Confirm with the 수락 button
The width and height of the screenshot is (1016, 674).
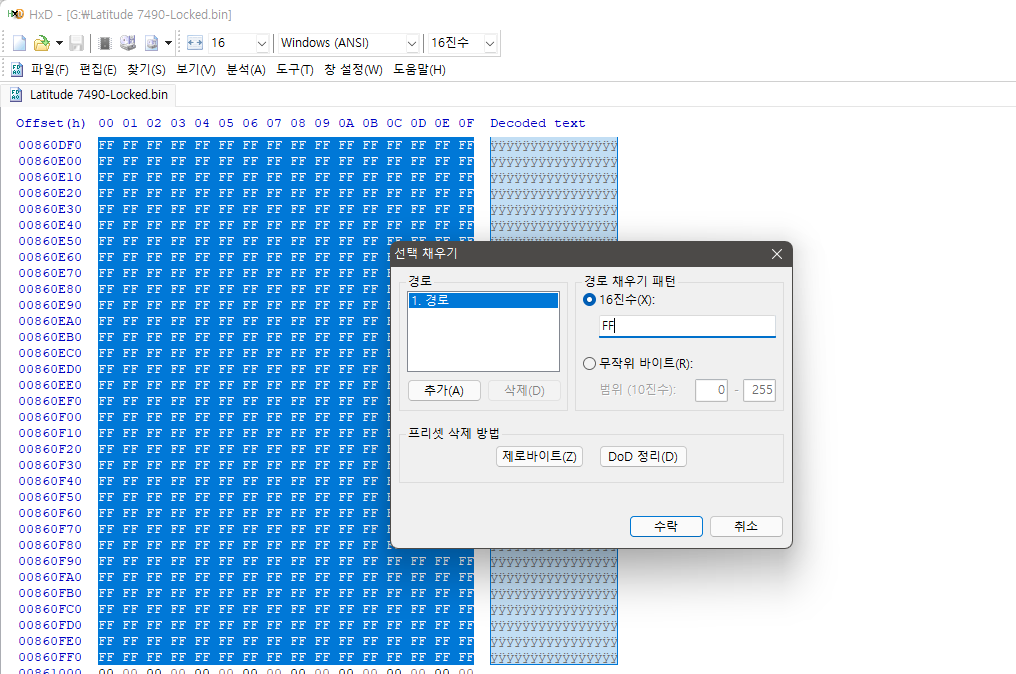(666, 526)
